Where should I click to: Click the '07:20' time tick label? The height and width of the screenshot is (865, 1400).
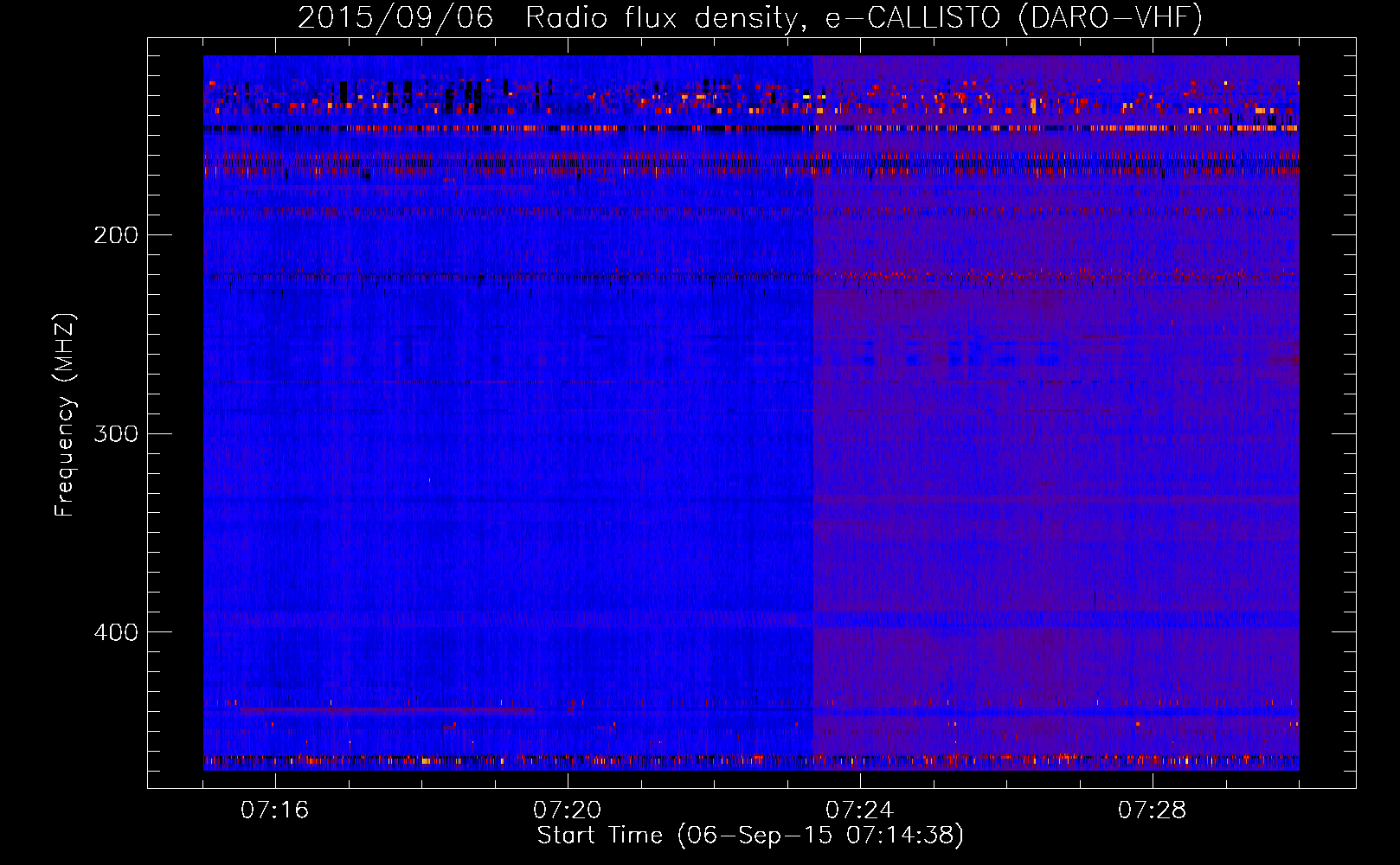pyautogui.click(x=567, y=811)
